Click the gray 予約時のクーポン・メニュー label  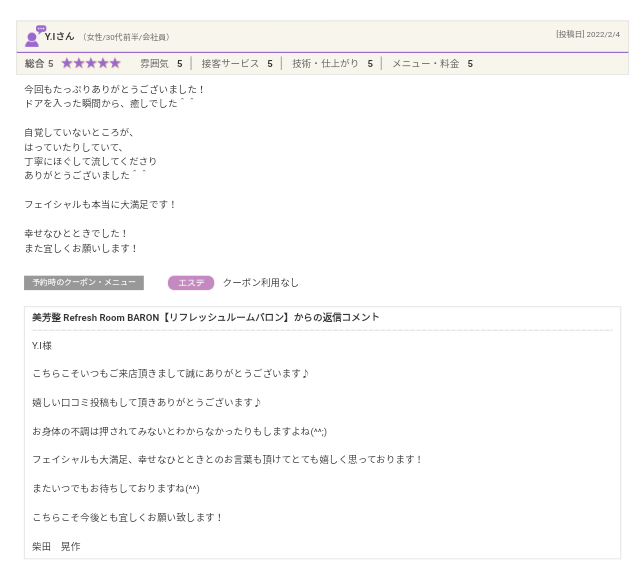point(84,283)
